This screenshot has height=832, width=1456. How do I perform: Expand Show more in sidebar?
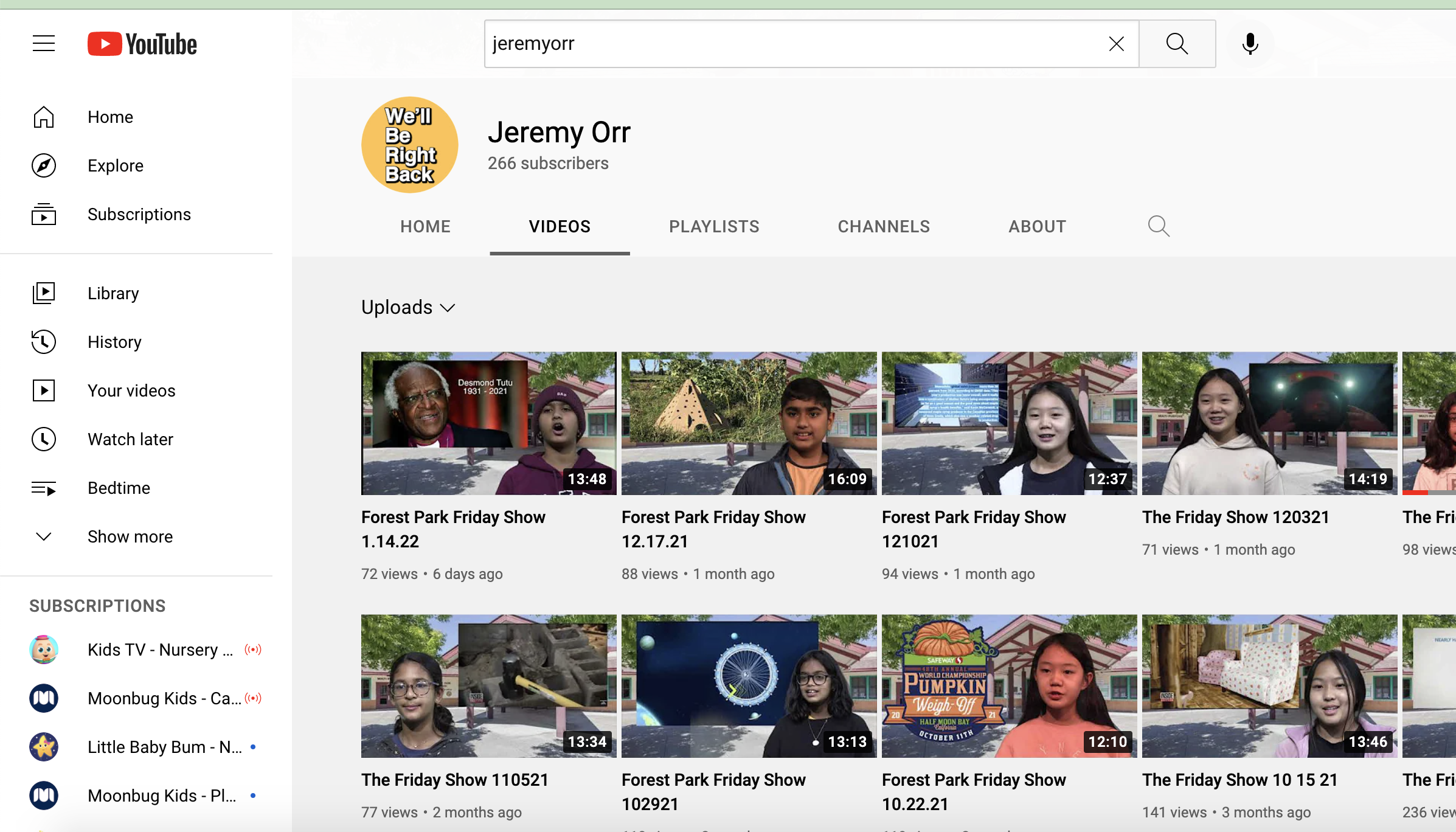point(130,536)
